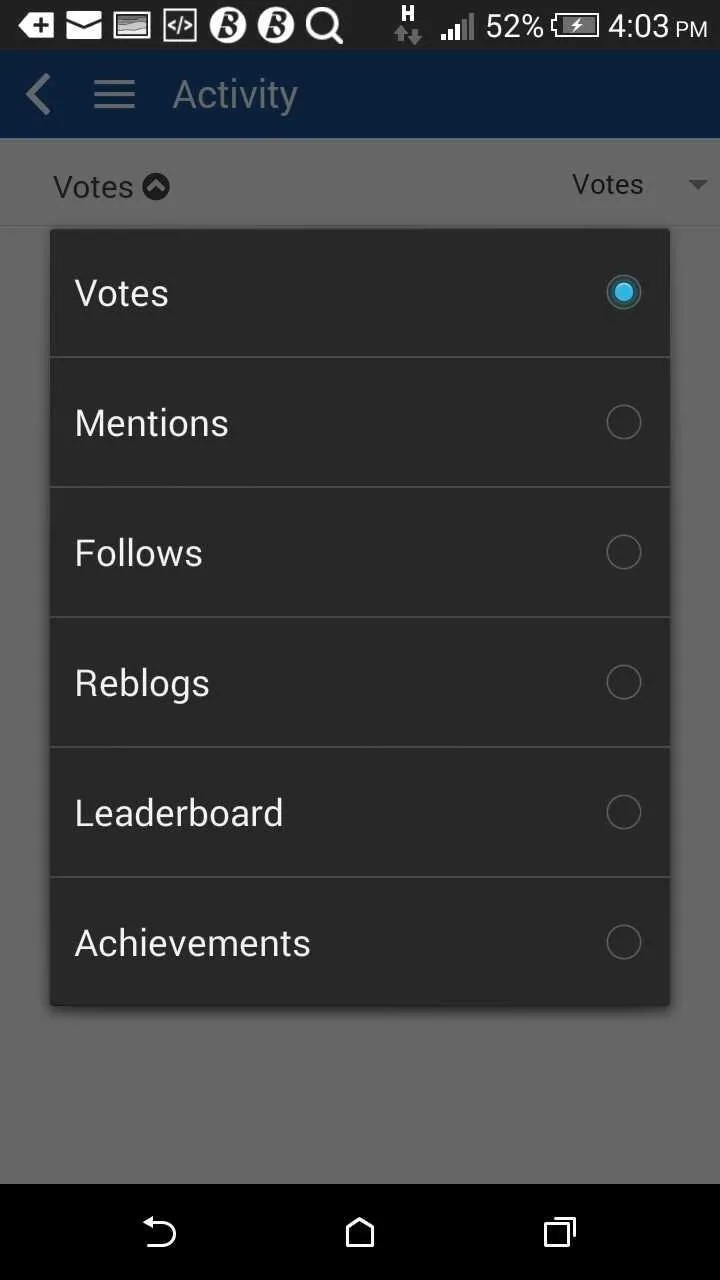Tap the Activity title text
The image size is (720, 1280).
point(235,95)
